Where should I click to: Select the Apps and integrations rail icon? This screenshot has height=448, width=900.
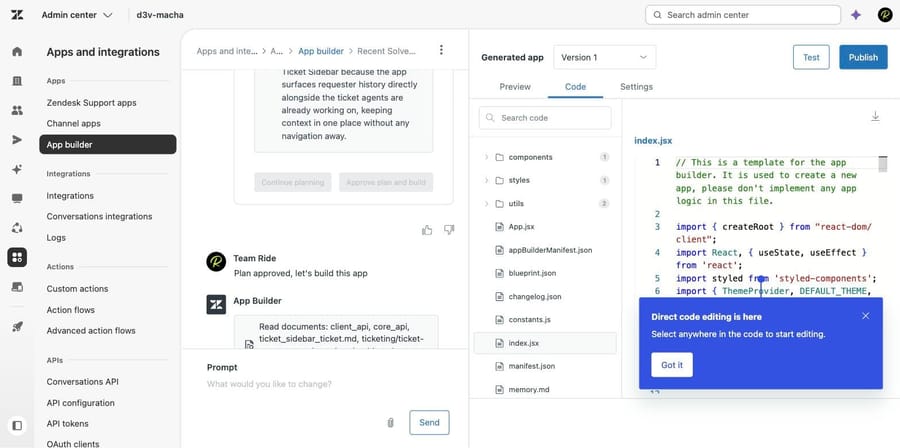tap(17, 257)
